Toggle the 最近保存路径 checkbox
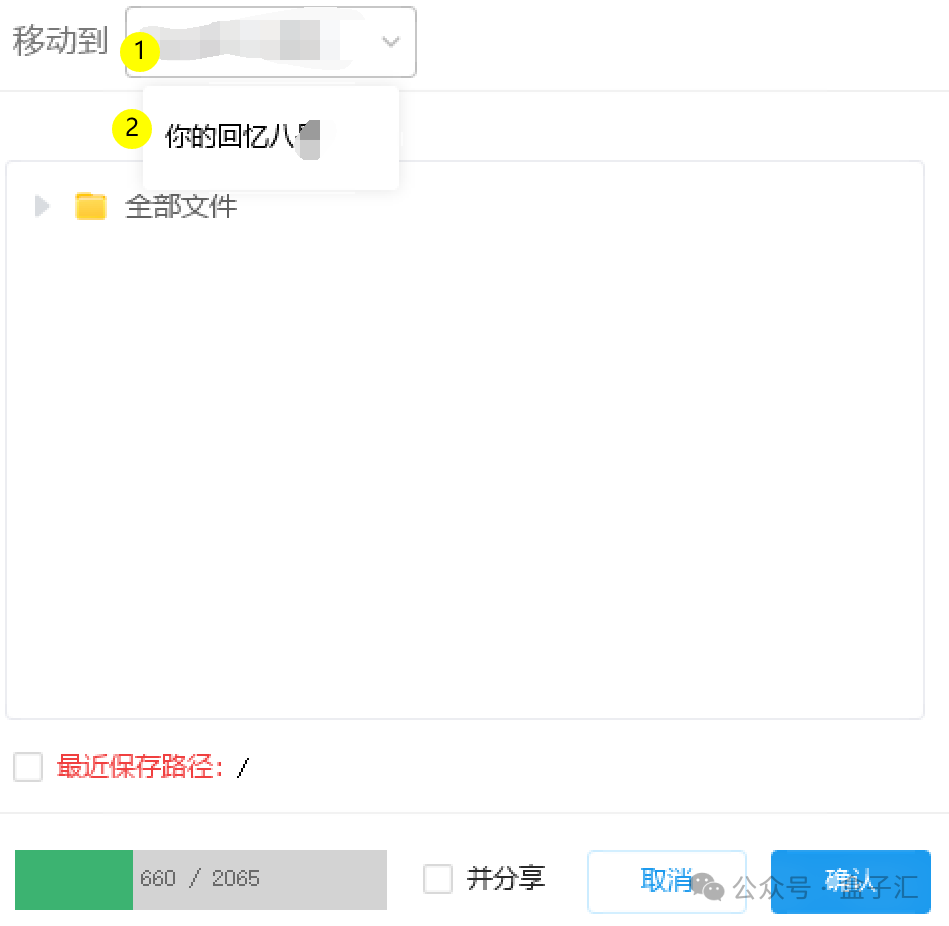Image resolution: width=949 pixels, height=926 pixels. [28, 767]
